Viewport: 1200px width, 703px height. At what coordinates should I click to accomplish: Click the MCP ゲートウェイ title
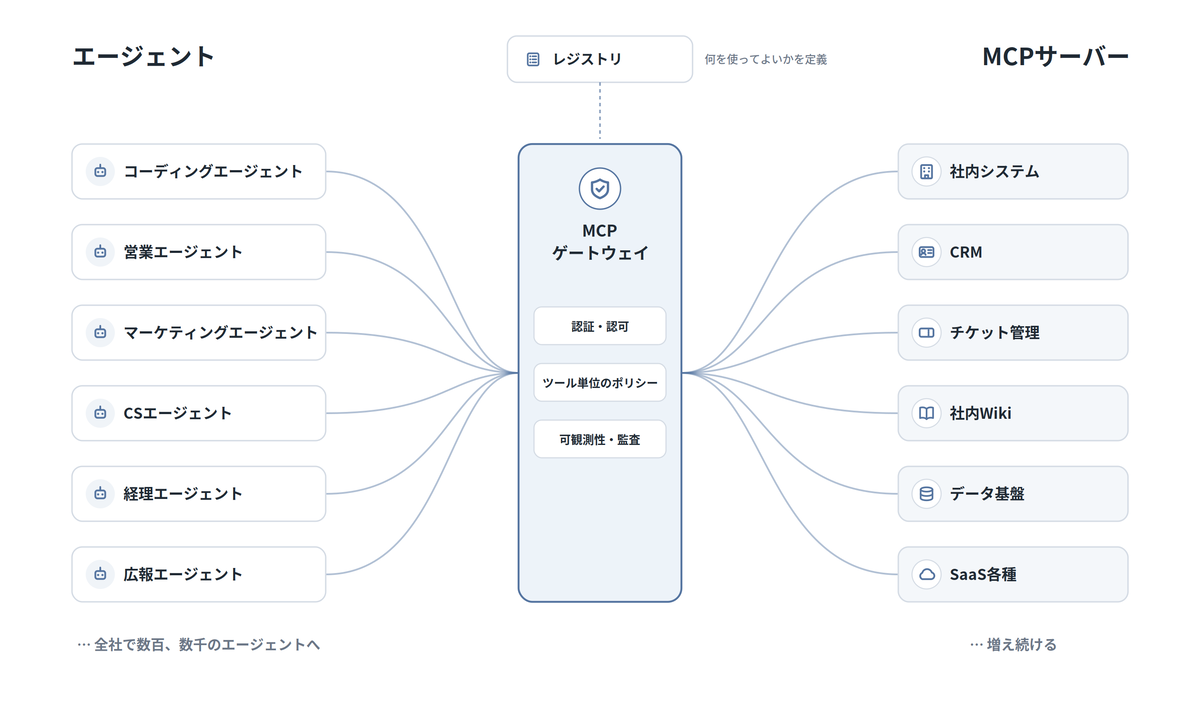click(x=600, y=242)
